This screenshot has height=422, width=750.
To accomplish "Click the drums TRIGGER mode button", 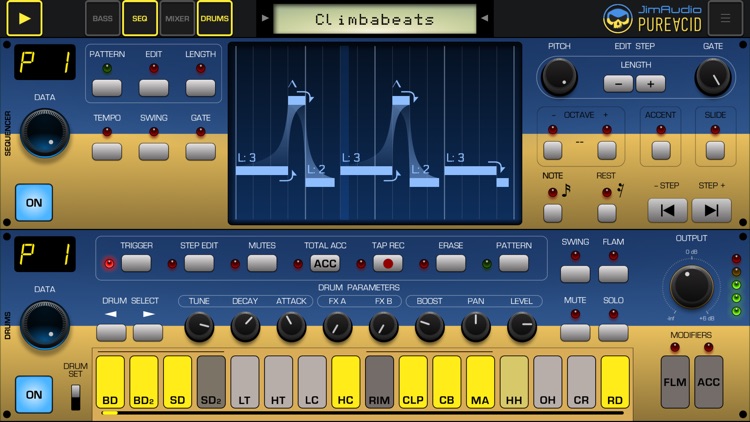I will click(x=136, y=263).
